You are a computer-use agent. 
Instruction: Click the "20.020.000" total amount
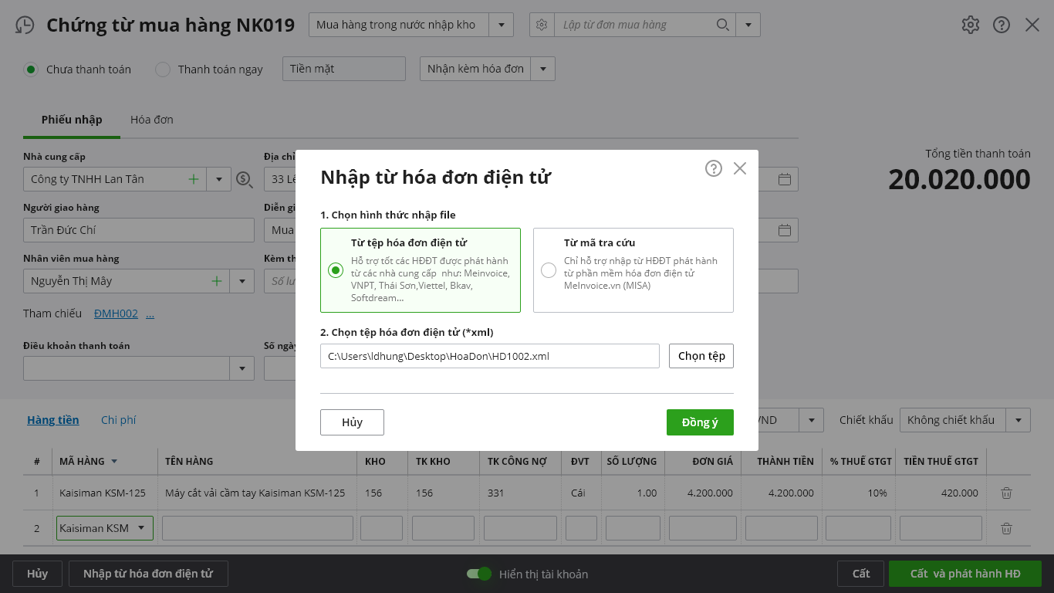[959, 180]
